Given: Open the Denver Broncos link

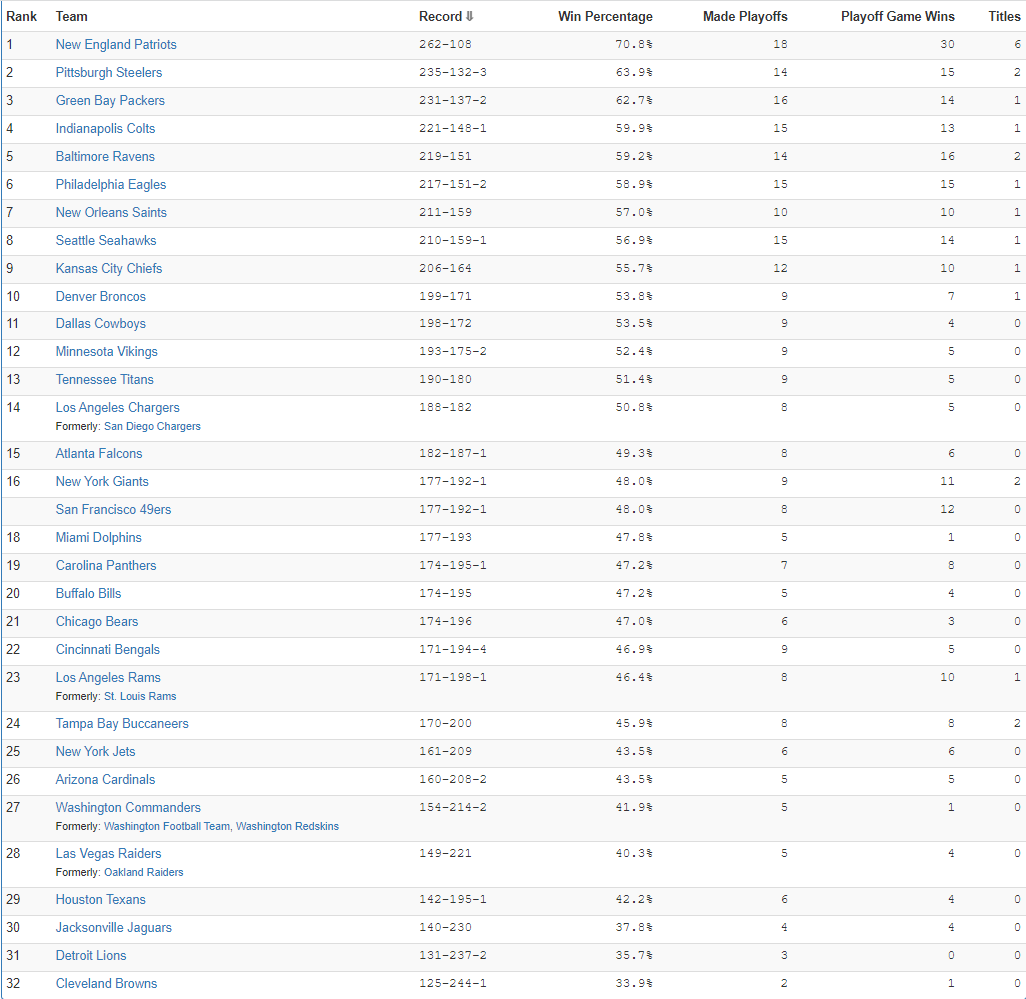Looking at the screenshot, I should point(101,296).
